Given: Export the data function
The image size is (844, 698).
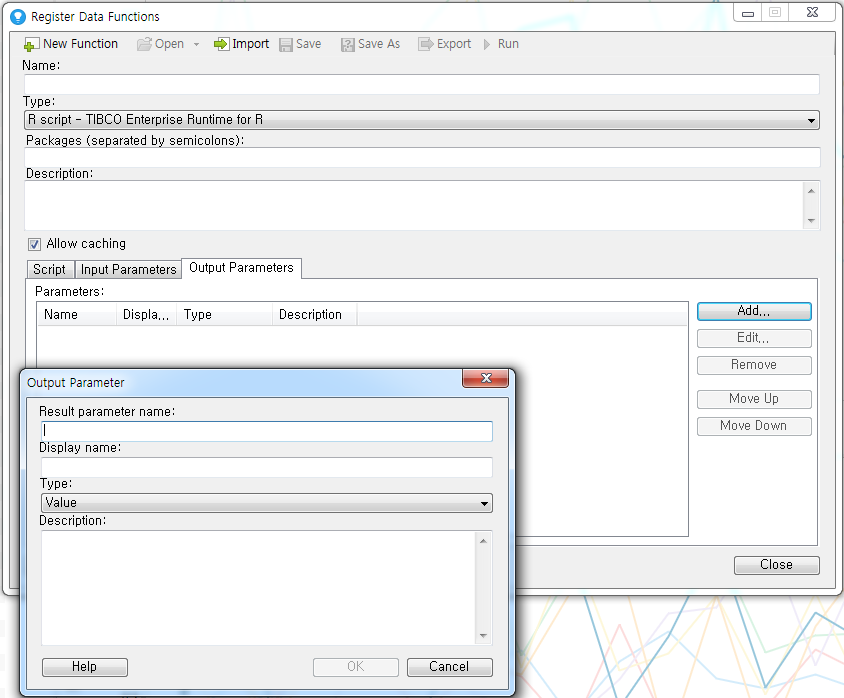Looking at the screenshot, I should click(444, 44).
